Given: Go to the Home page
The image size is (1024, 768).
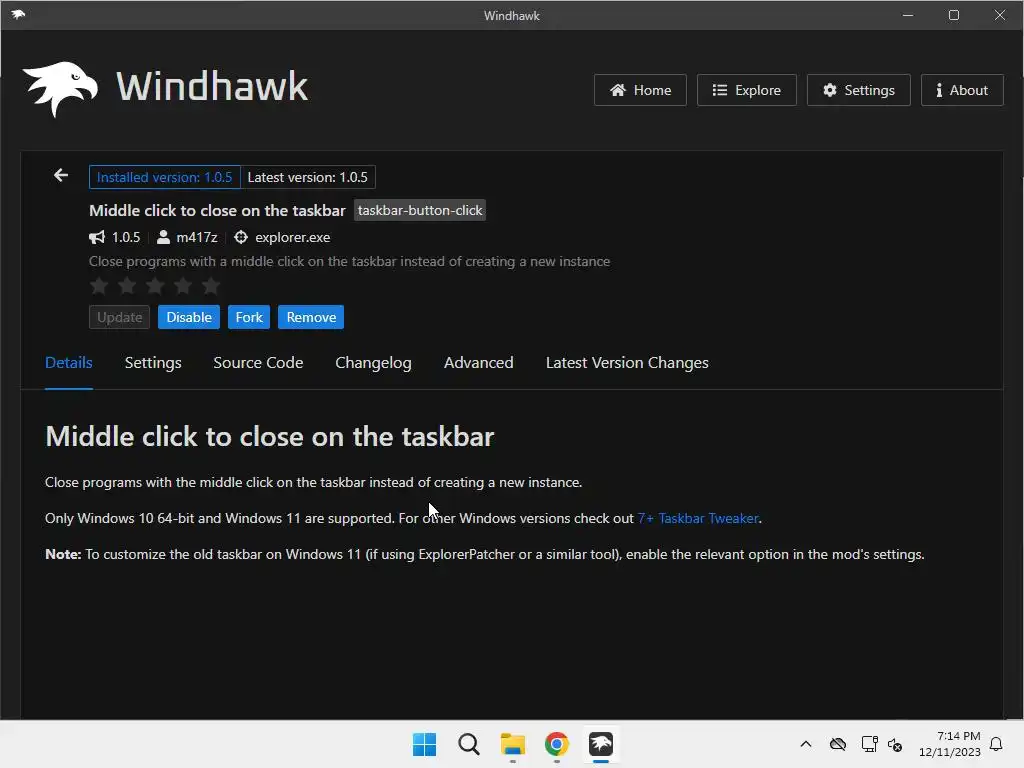Looking at the screenshot, I should (640, 90).
